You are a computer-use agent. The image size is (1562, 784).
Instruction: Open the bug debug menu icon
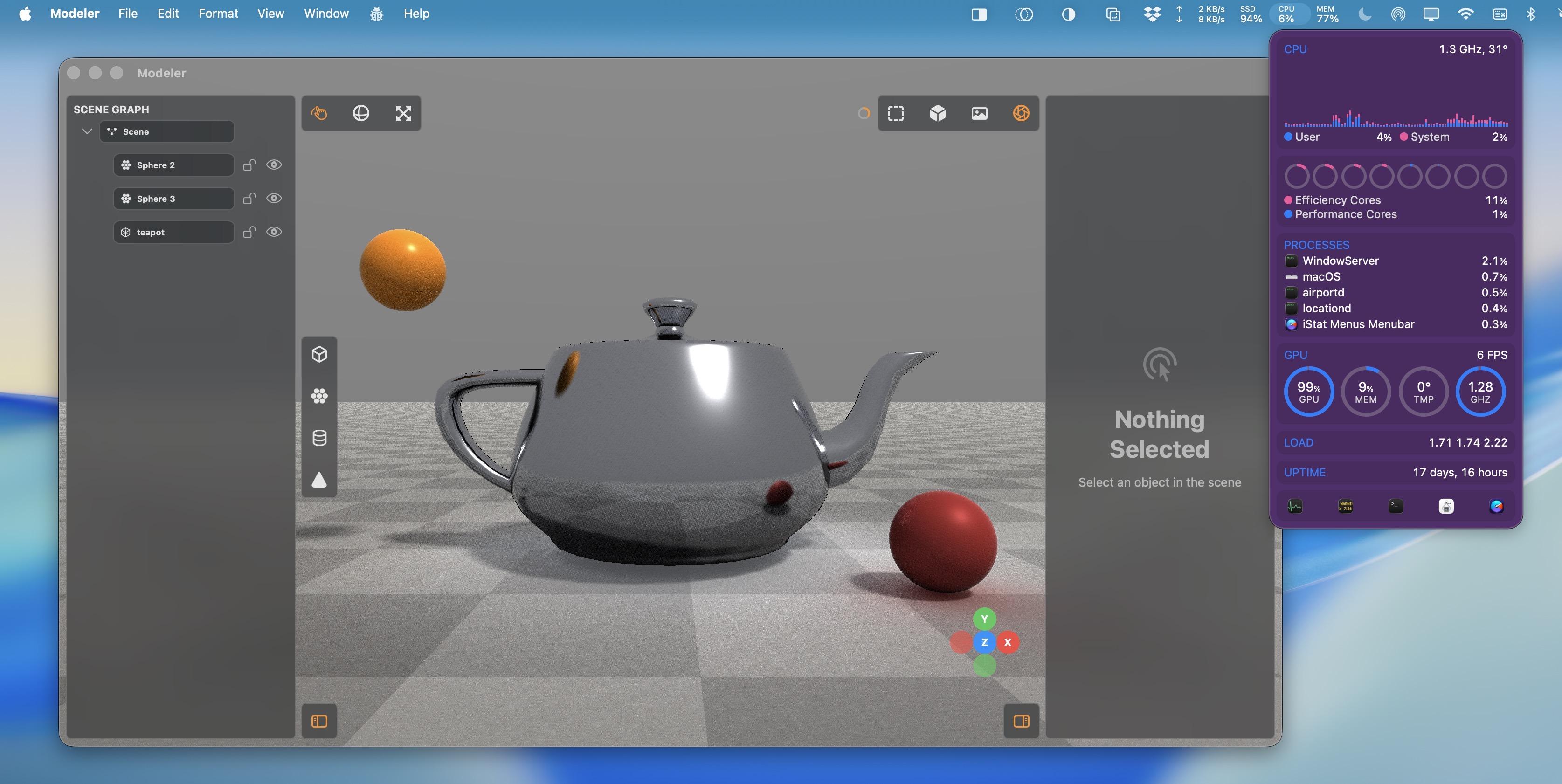pos(376,14)
